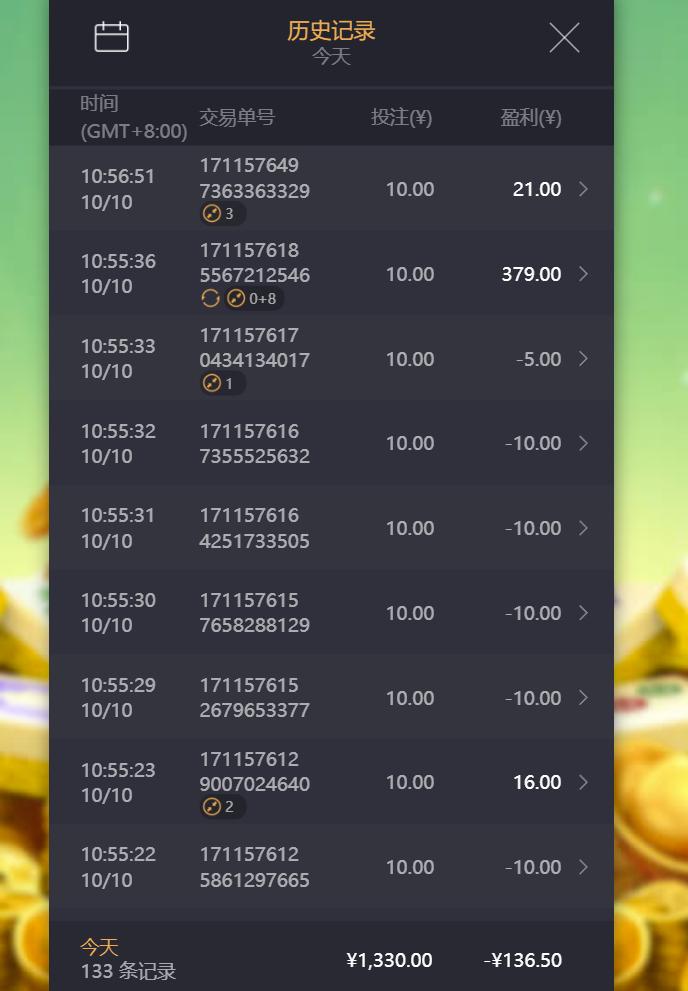The image size is (688, 991).
Task: Open the calendar date picker icon
Action: coord(111,37)
